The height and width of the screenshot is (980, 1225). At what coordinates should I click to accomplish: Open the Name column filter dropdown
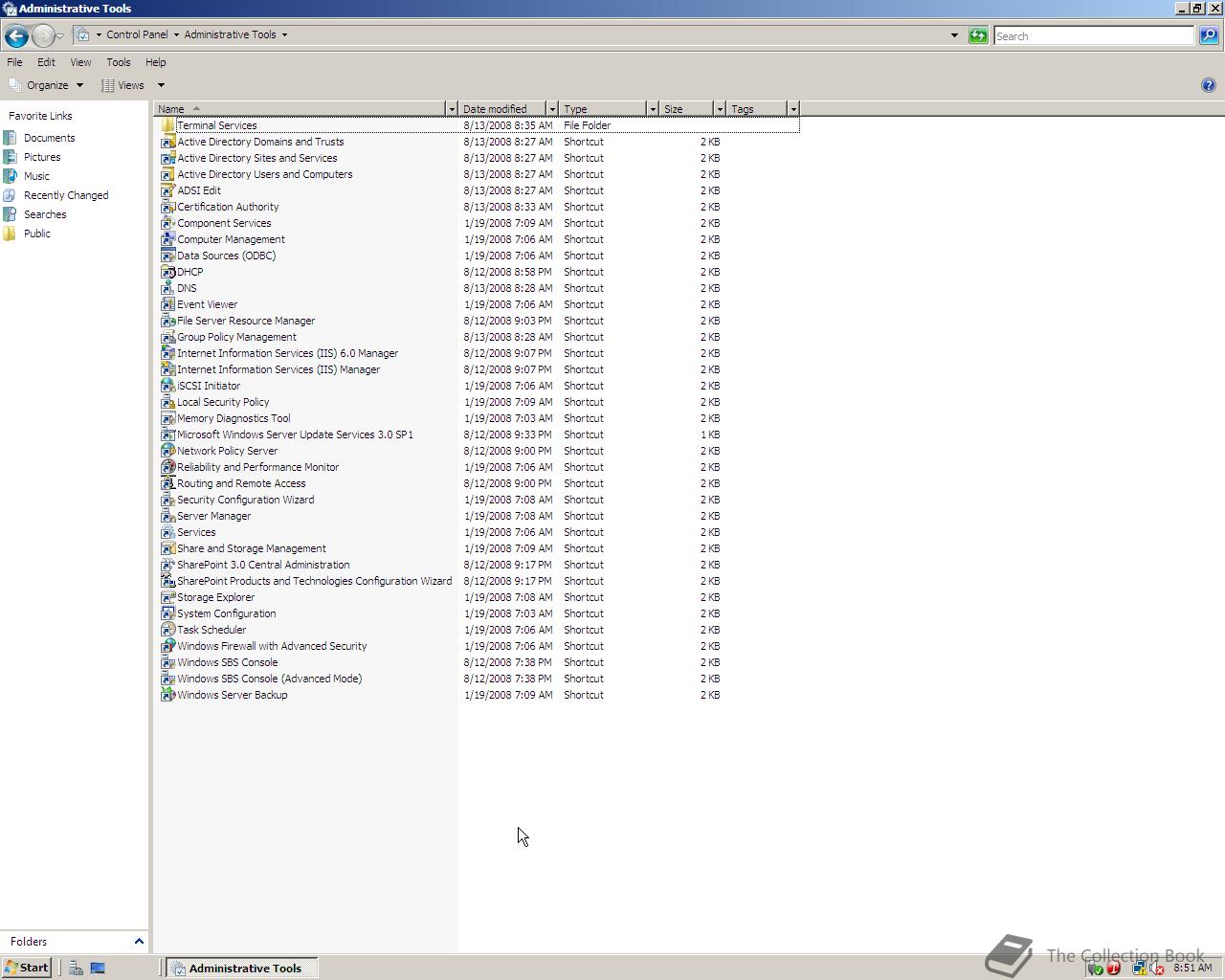pos(452,109)
